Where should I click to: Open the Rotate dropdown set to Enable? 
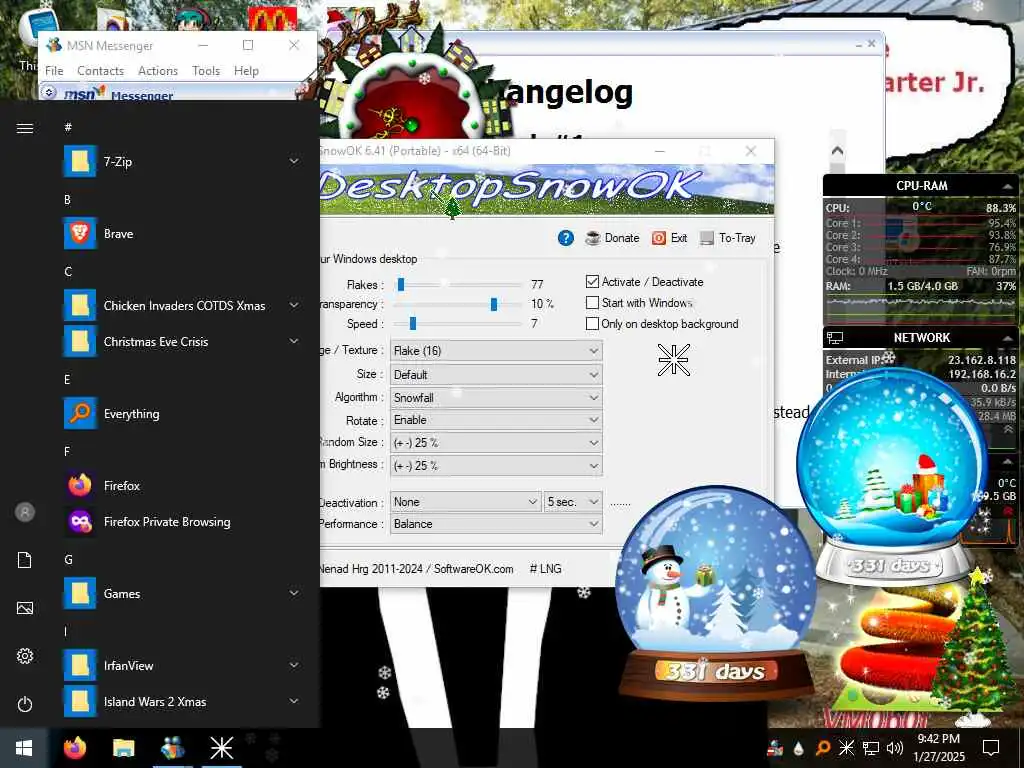coord(496,420)
